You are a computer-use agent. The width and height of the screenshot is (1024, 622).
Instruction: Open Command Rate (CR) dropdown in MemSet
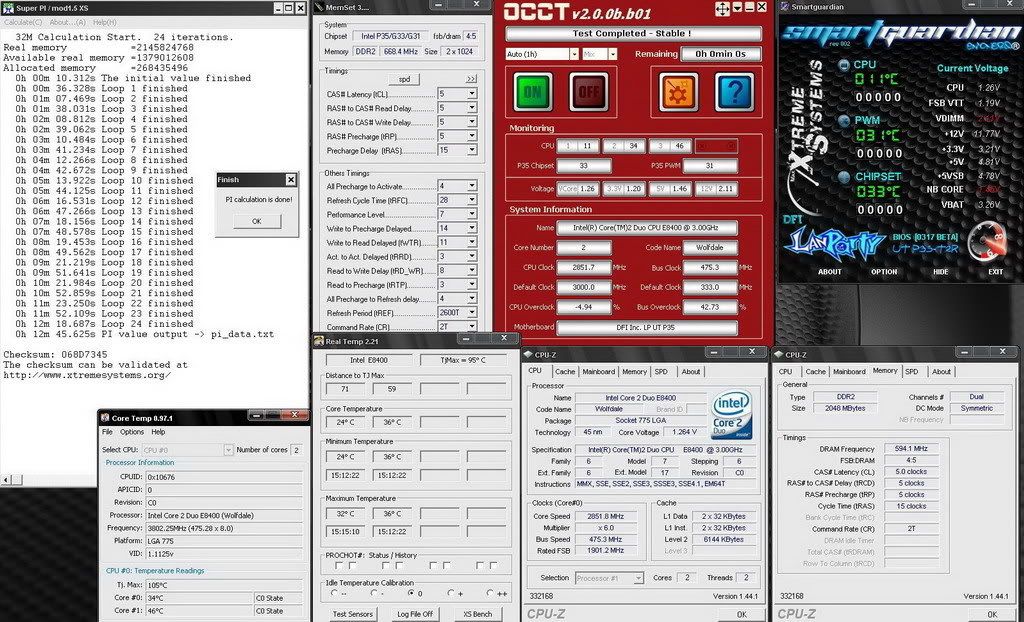[472, 327]
